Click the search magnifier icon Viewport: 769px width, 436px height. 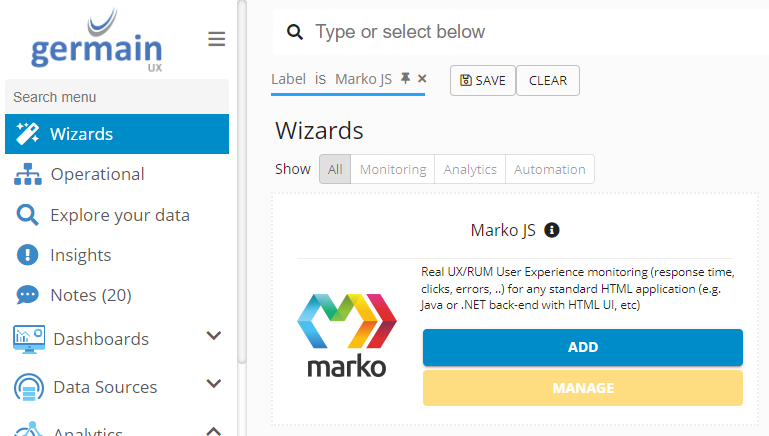tap(295, 32)
